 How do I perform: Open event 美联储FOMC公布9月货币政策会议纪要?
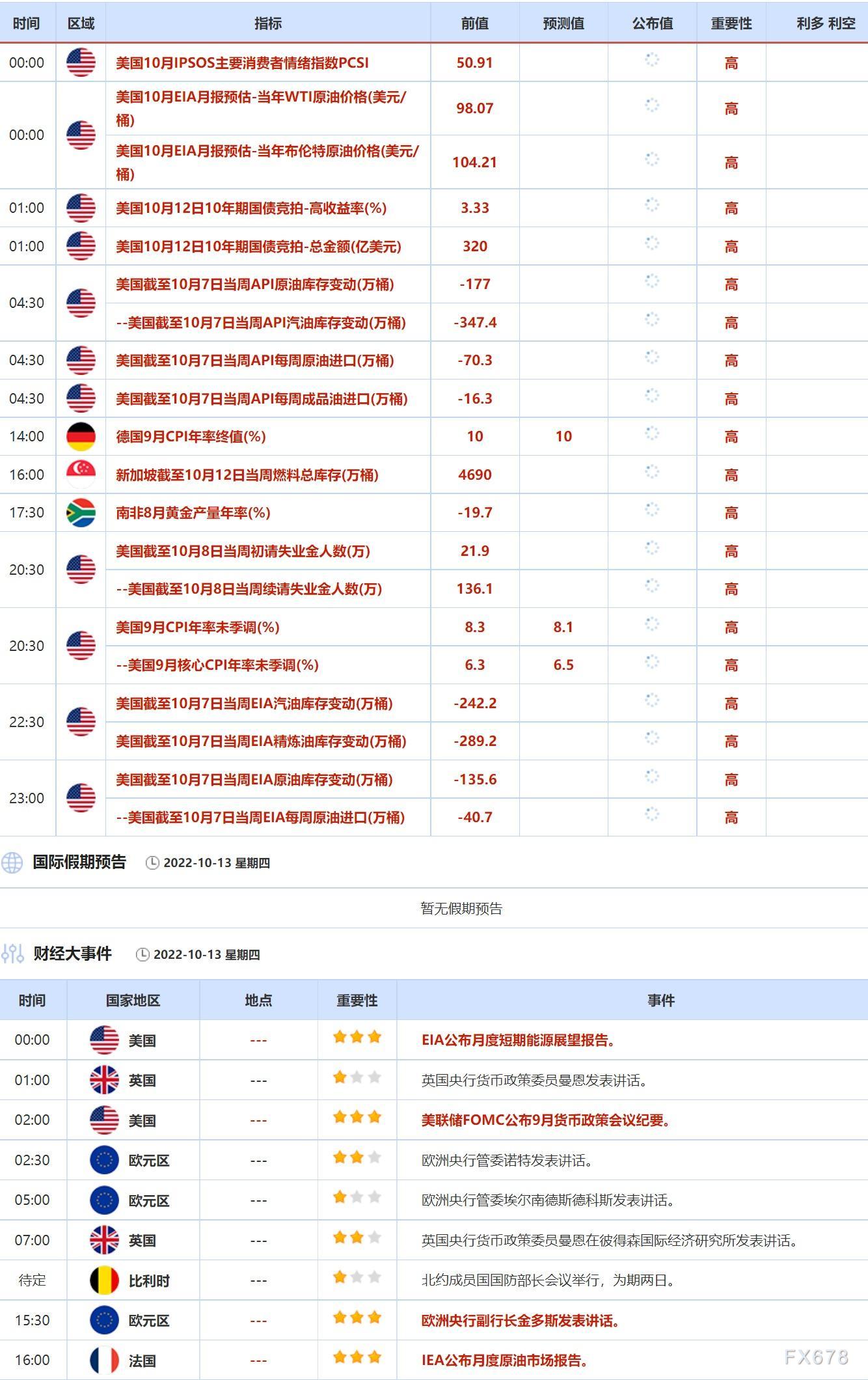click(546, 1120)
